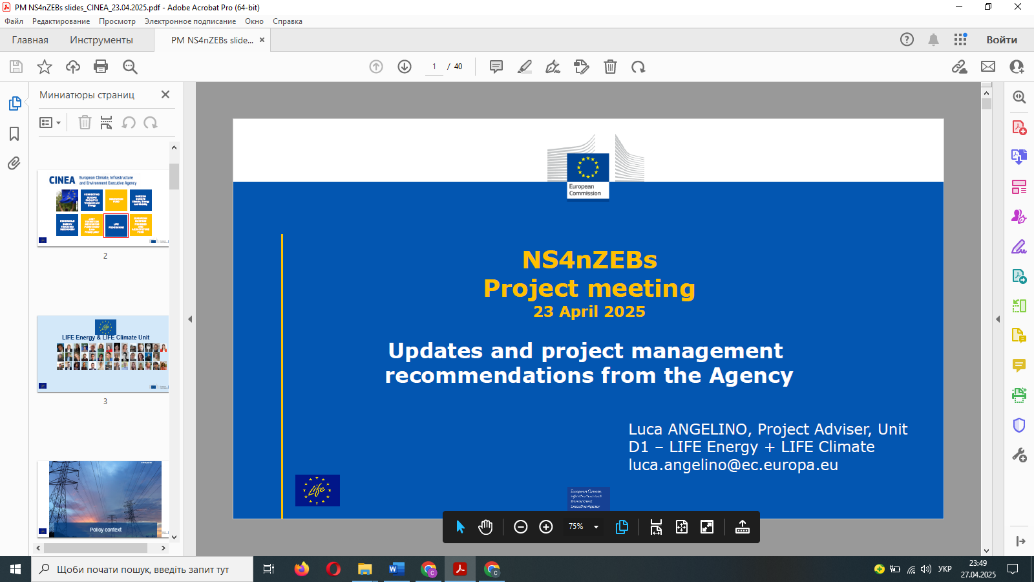1034x582 pixels.
Task: Select the highlighter text tool
Action: [524, 67]
